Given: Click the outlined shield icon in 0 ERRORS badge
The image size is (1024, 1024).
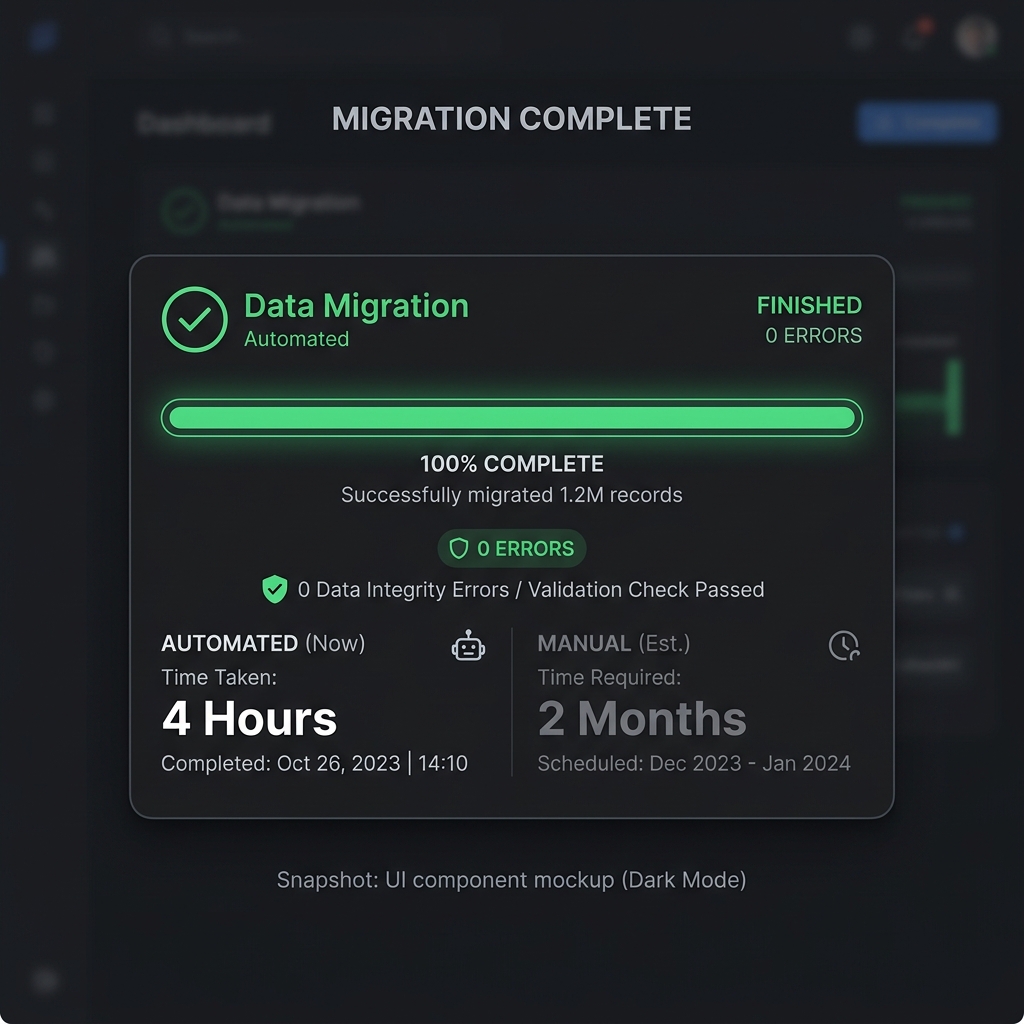Looking at the screenshot, I should point(459,549).
